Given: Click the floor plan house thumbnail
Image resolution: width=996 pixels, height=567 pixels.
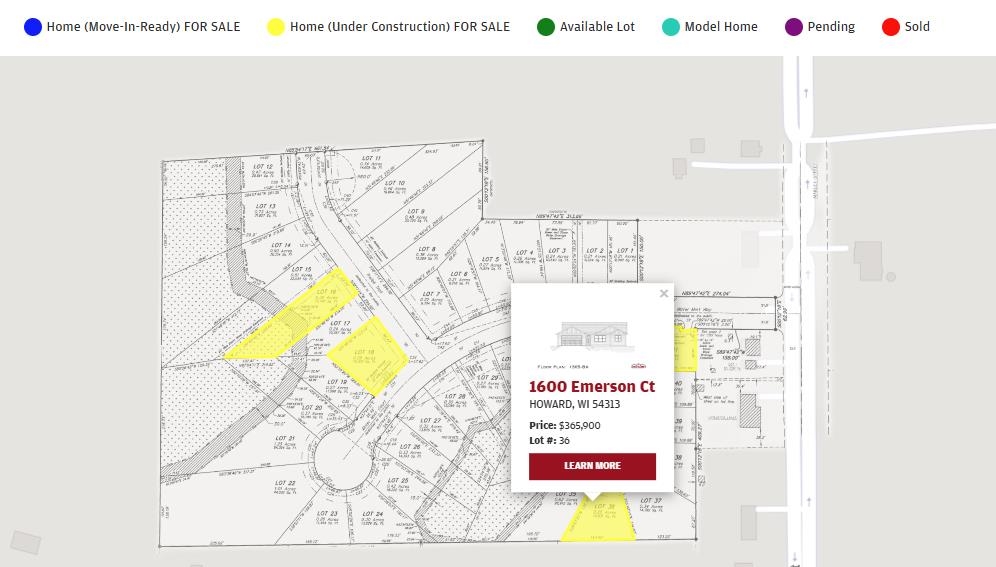Looking at the screenshot, I should [593, 336].
